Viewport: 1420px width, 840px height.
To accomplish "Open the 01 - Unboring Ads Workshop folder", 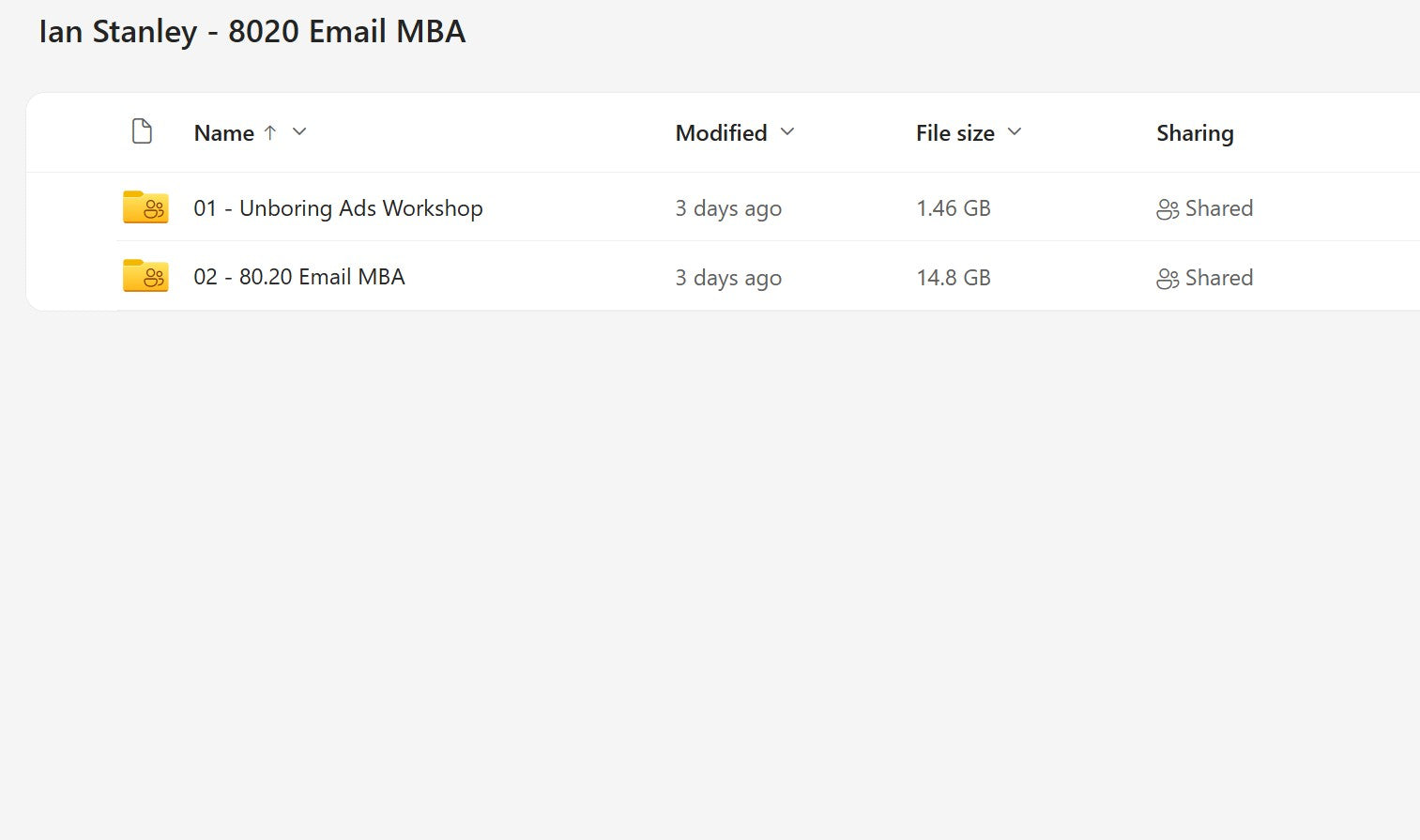I will click(x=339, y=208).
